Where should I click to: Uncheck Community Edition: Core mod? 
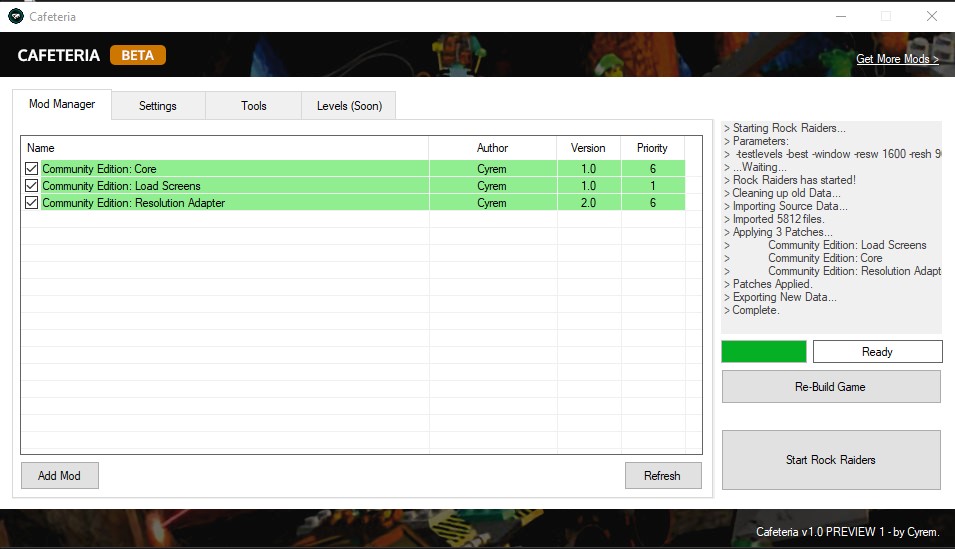pyautogui.click(x=32, y=168)
